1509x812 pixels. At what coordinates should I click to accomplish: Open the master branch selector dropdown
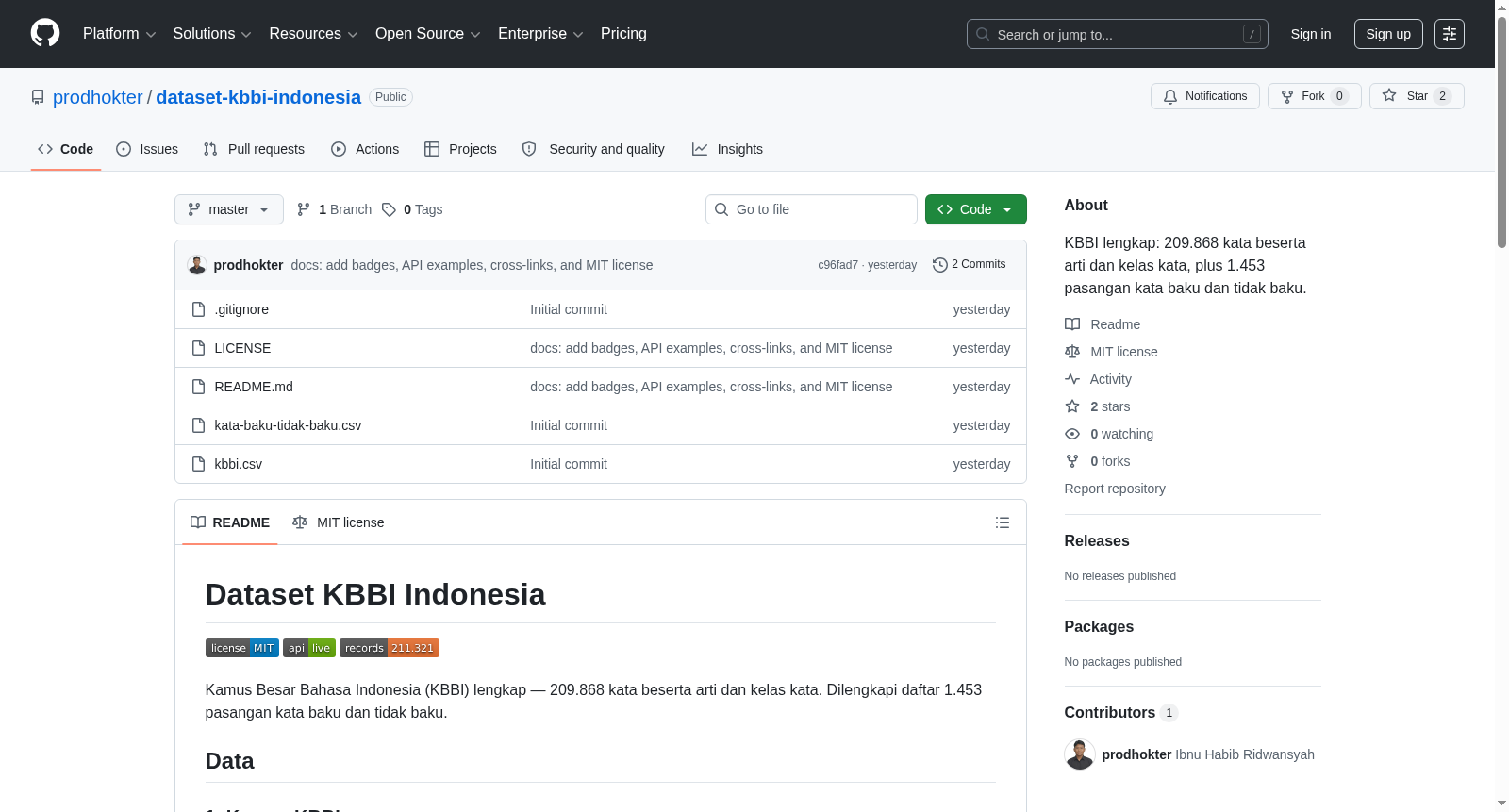coord(229,209)
